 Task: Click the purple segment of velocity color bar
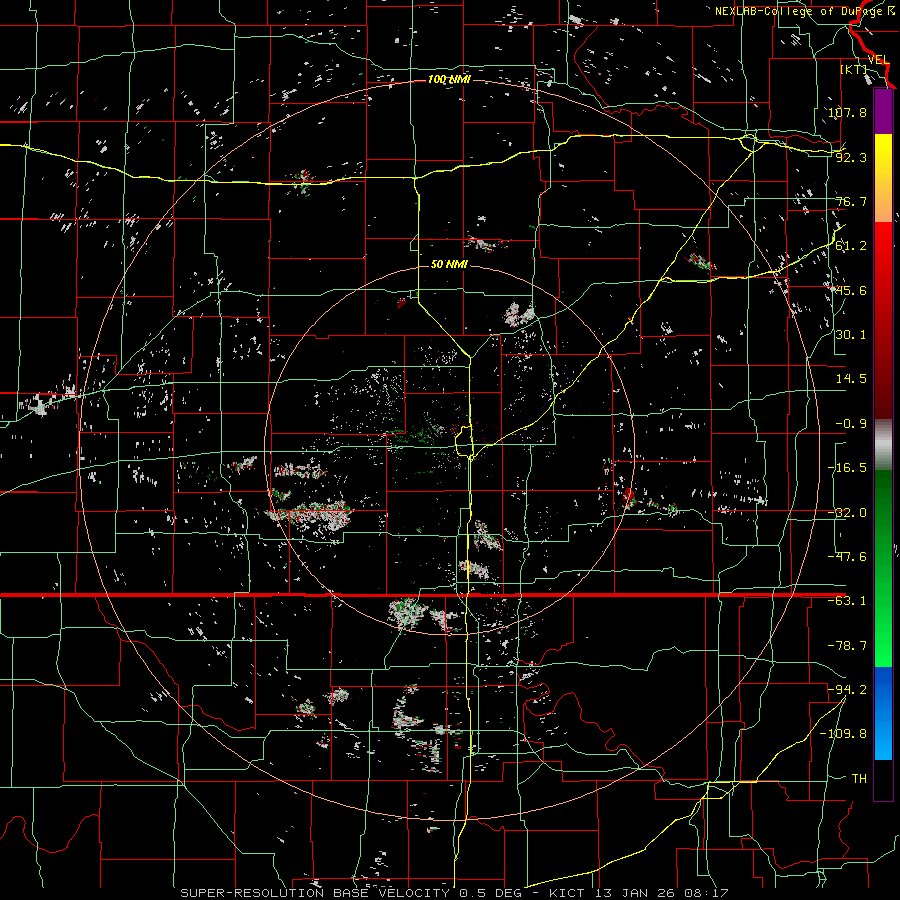[x=883, y=111]
